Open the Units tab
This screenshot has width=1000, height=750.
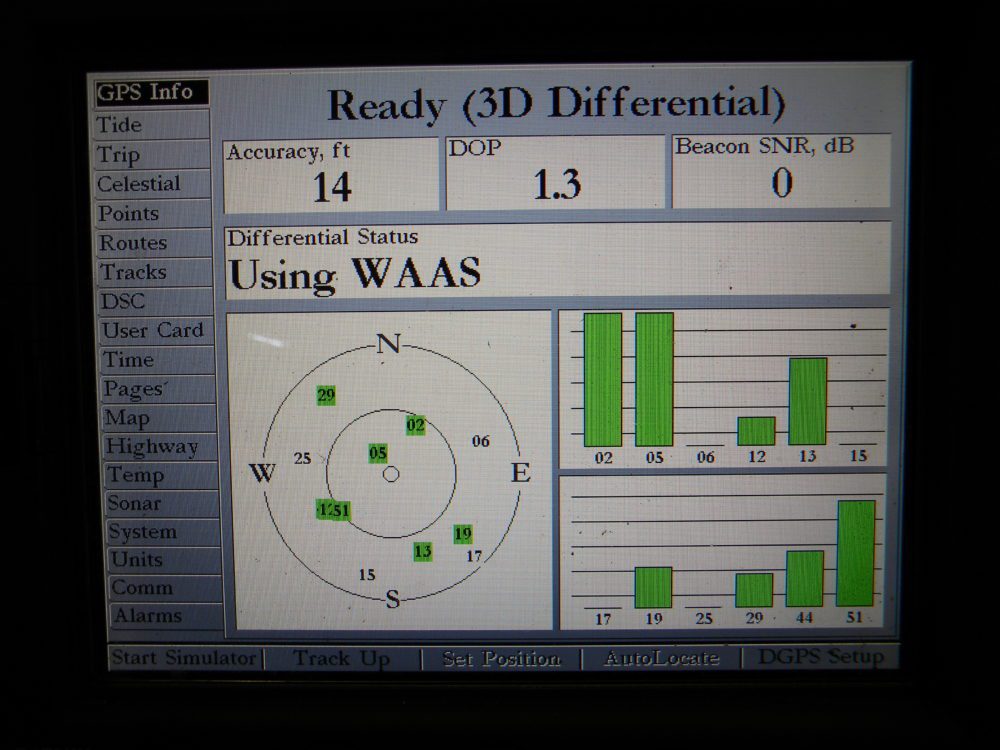[165, 559]
